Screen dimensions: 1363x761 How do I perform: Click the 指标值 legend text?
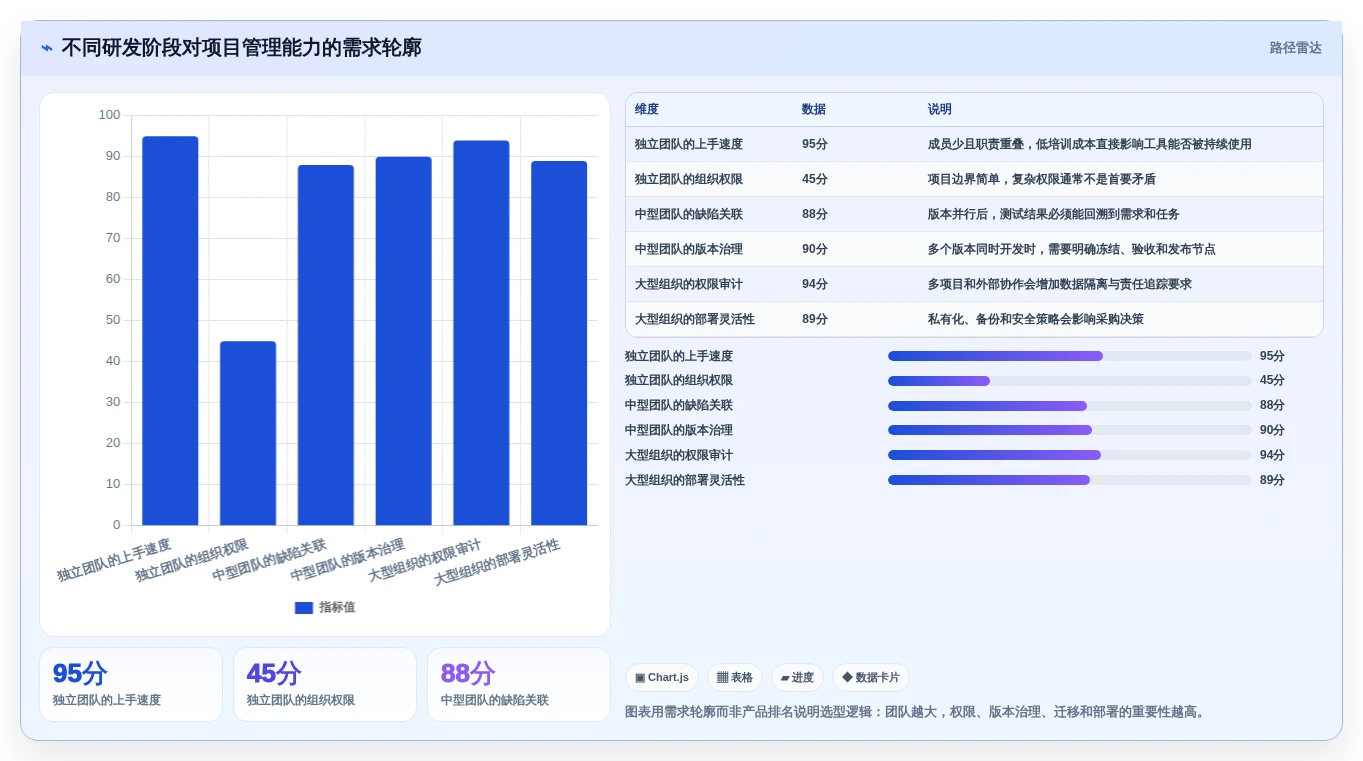tap(337, 608)
